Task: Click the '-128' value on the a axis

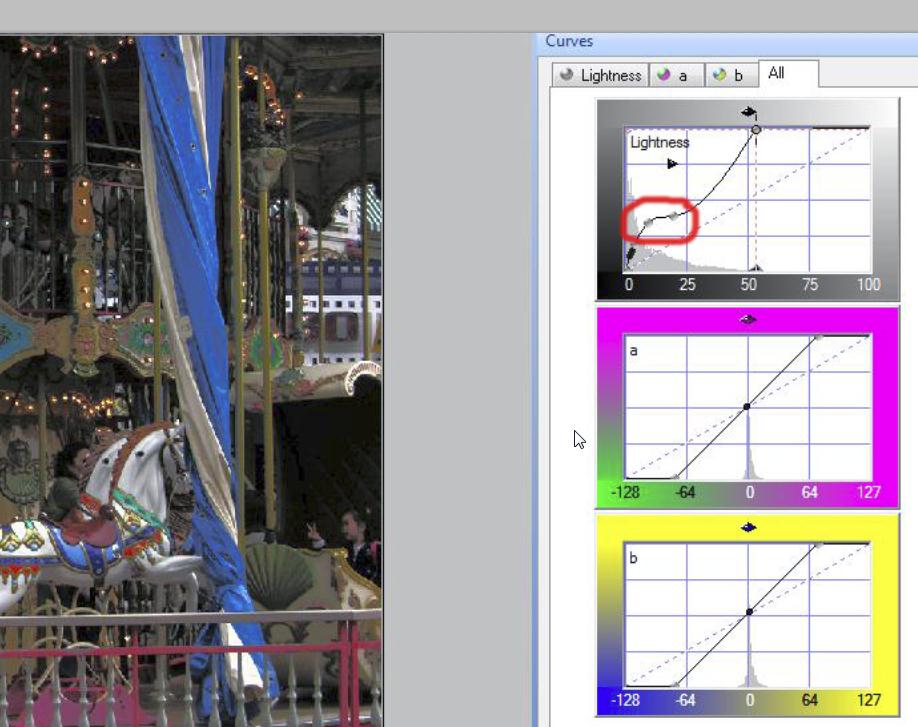Action: (625, 492)
